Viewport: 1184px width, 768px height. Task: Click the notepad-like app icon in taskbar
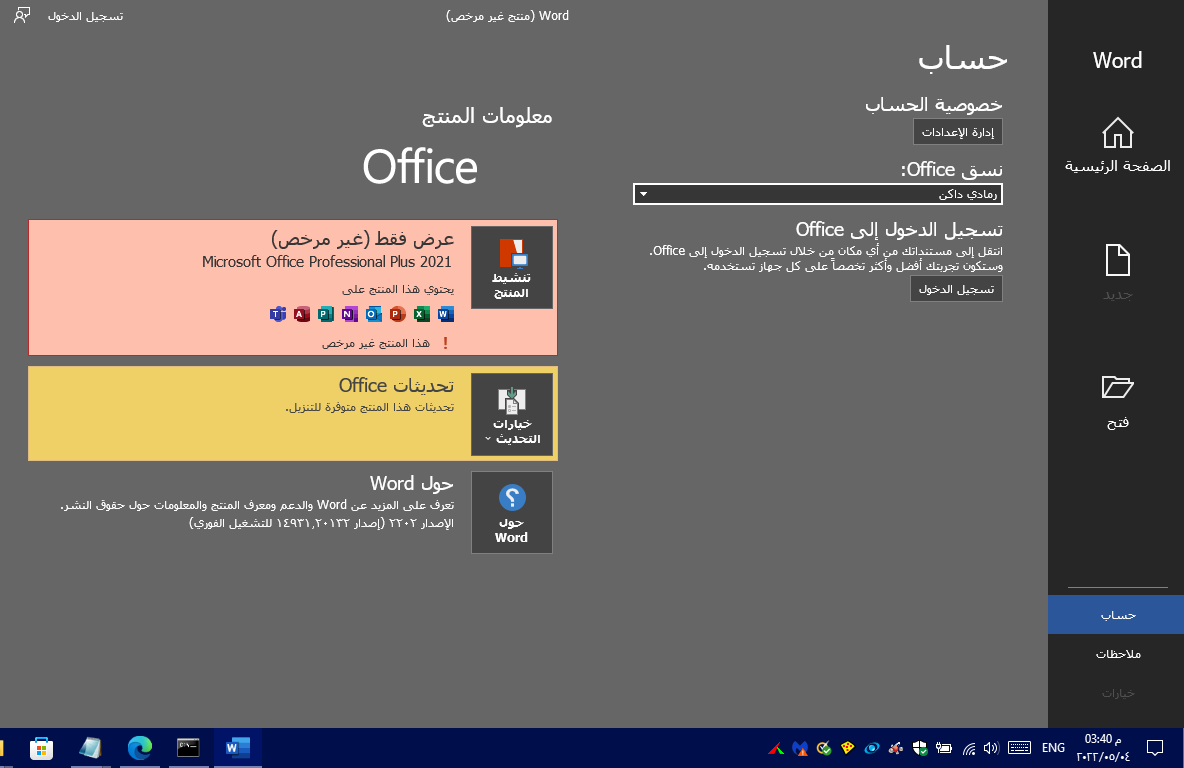click(x=91, y=748)
